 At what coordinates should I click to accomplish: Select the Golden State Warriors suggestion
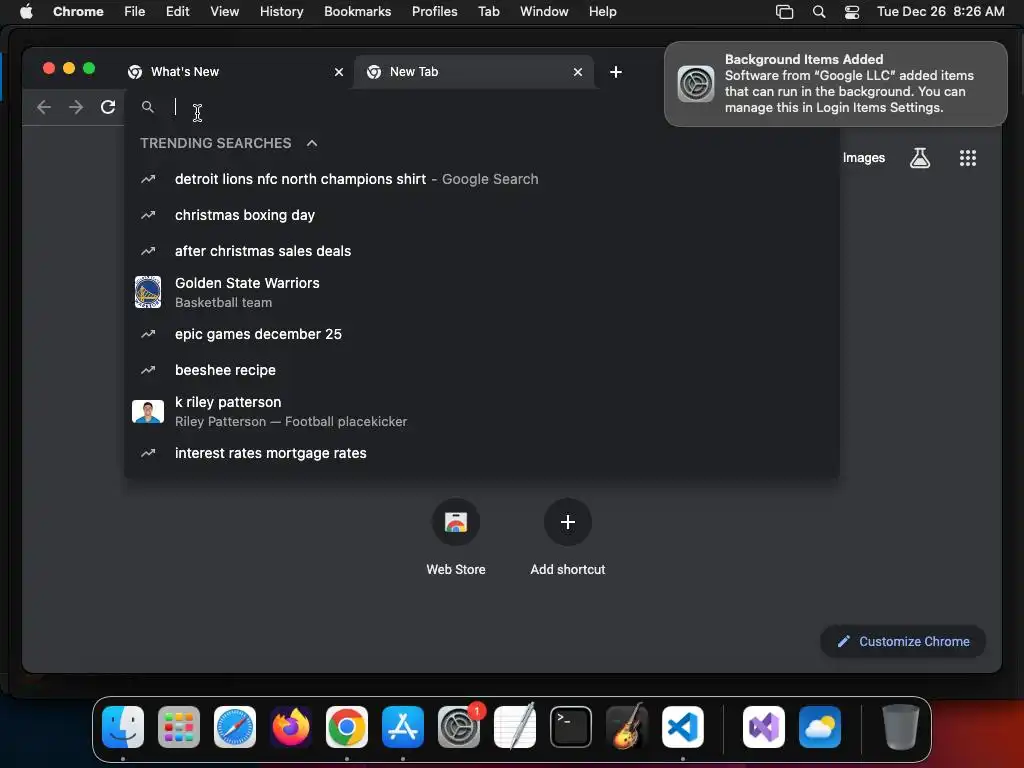click(481, 292)
